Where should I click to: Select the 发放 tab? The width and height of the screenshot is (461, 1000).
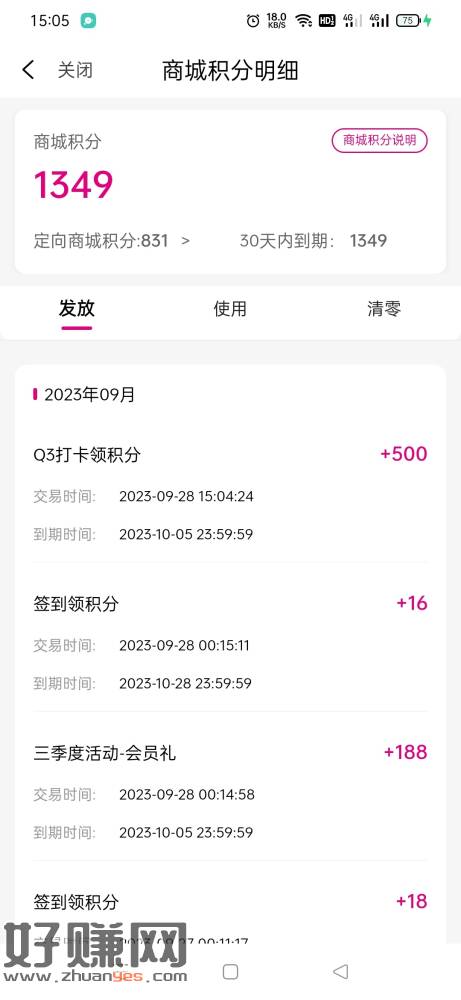tap(77, 309)
